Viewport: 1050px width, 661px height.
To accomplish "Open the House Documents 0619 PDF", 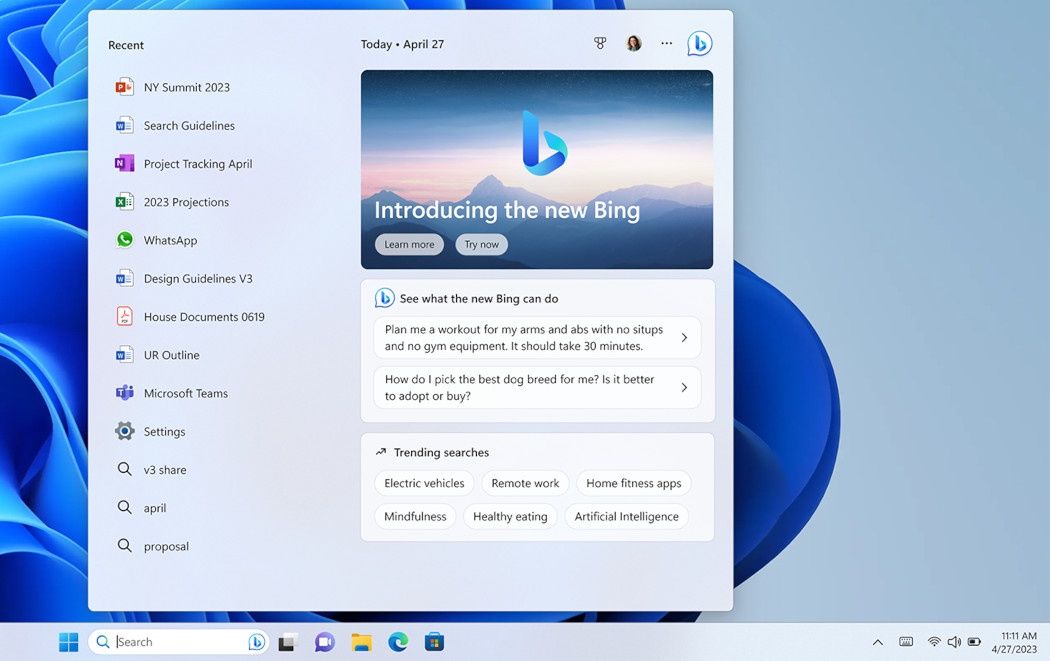I will click(190, 316).
